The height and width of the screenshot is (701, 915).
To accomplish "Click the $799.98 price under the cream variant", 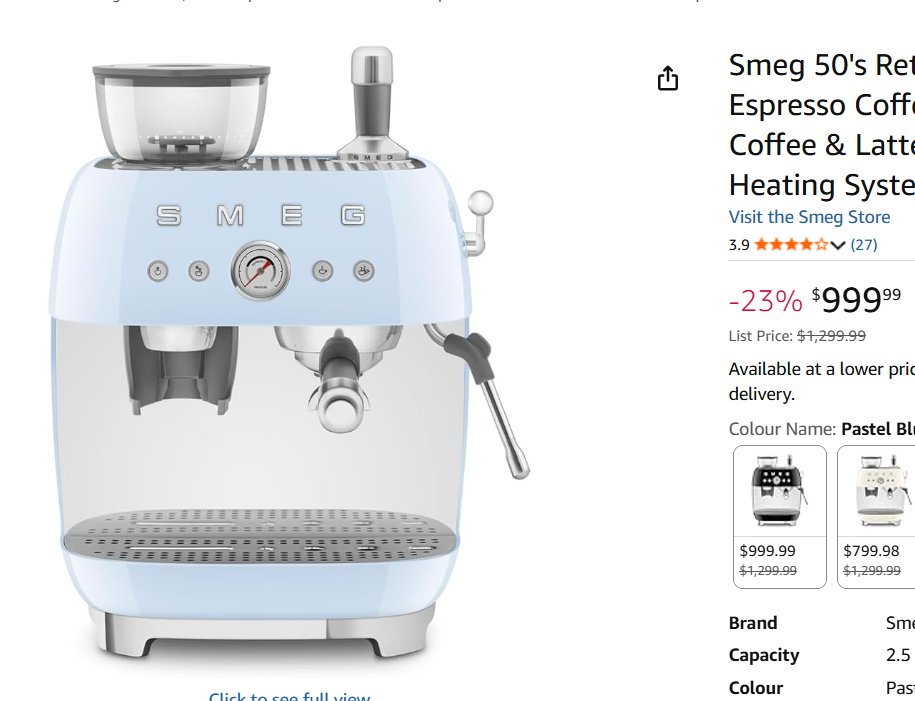I will tap(871, 550).
